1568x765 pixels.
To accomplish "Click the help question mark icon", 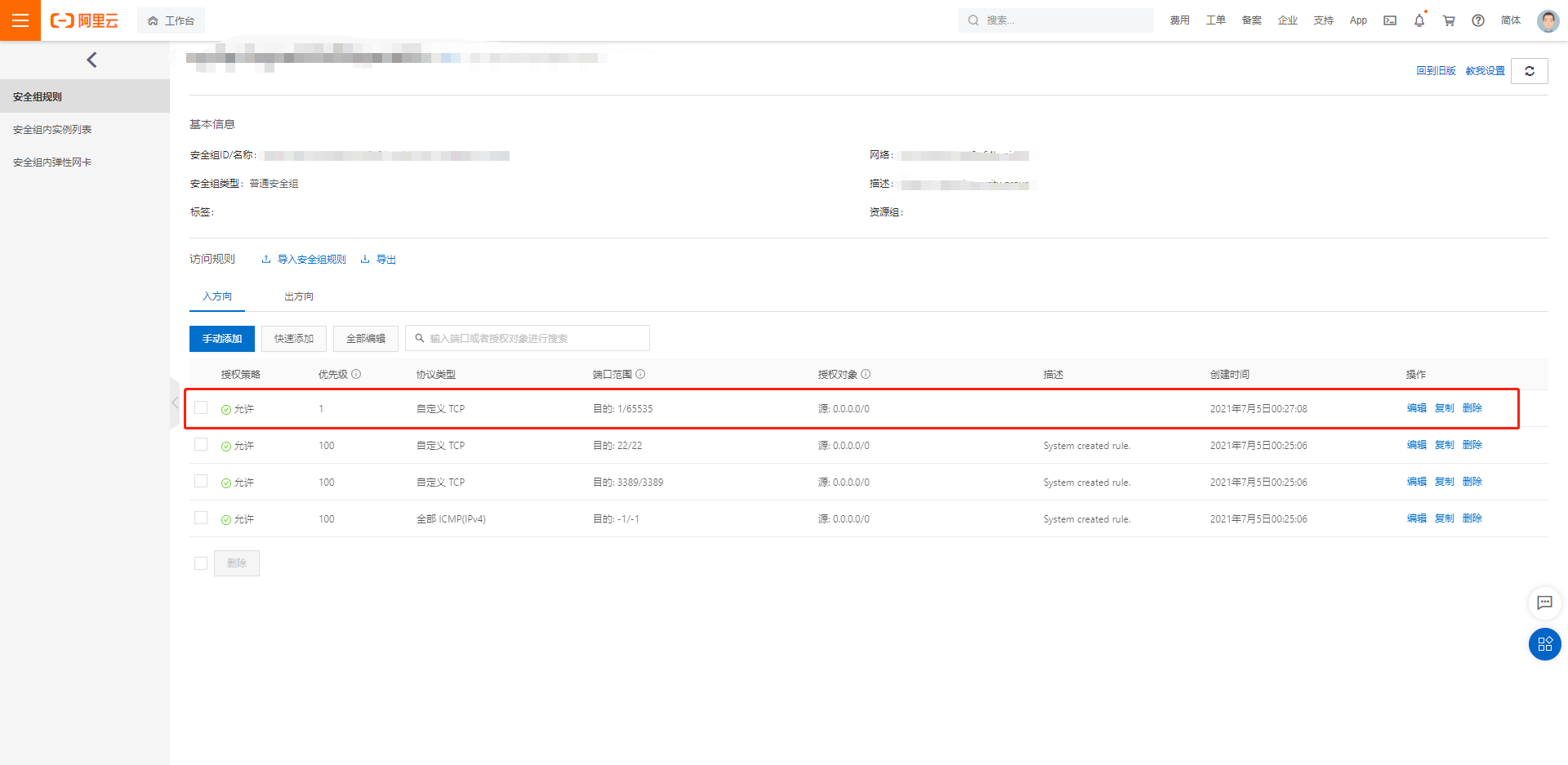I will coord(1478,20).
